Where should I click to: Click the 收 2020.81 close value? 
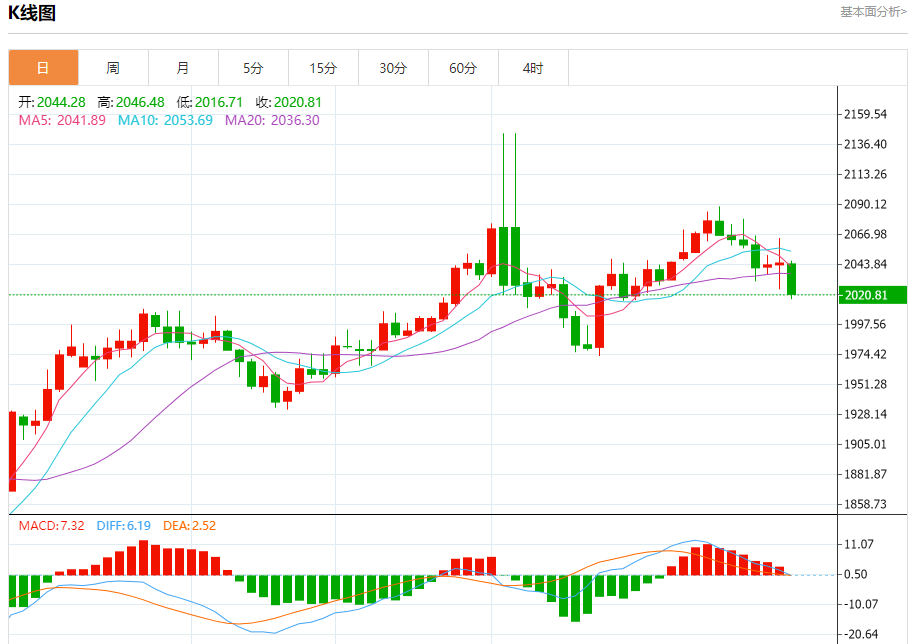click(x=289, y=102)
